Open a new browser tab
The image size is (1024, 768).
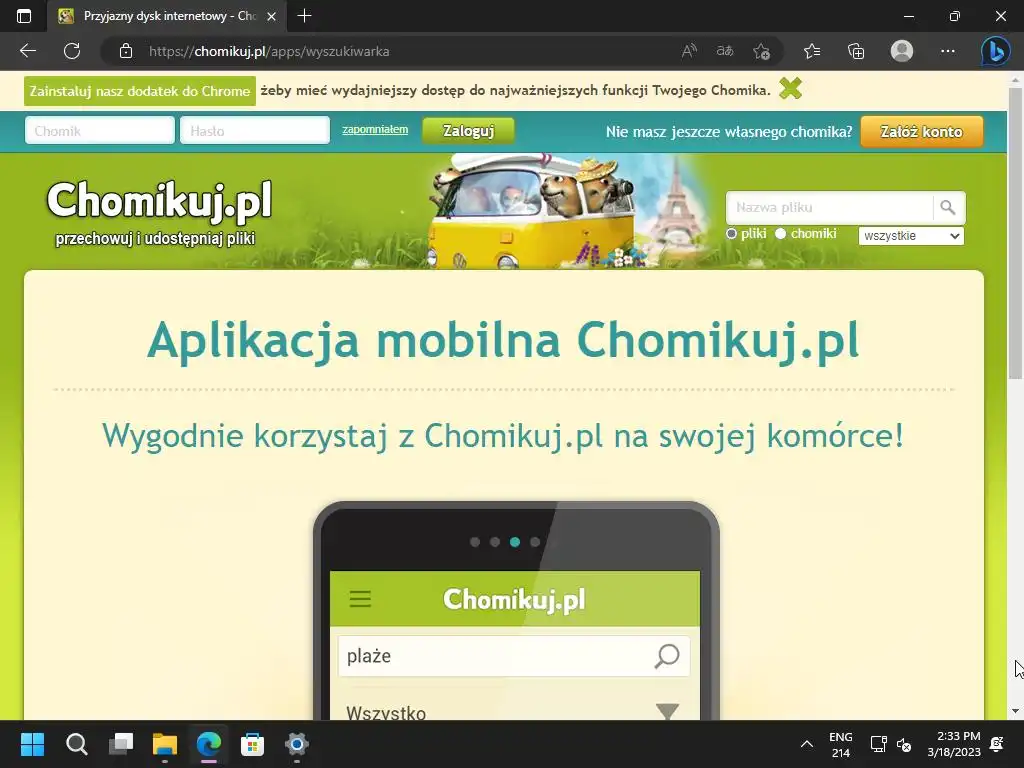point(304,16)
